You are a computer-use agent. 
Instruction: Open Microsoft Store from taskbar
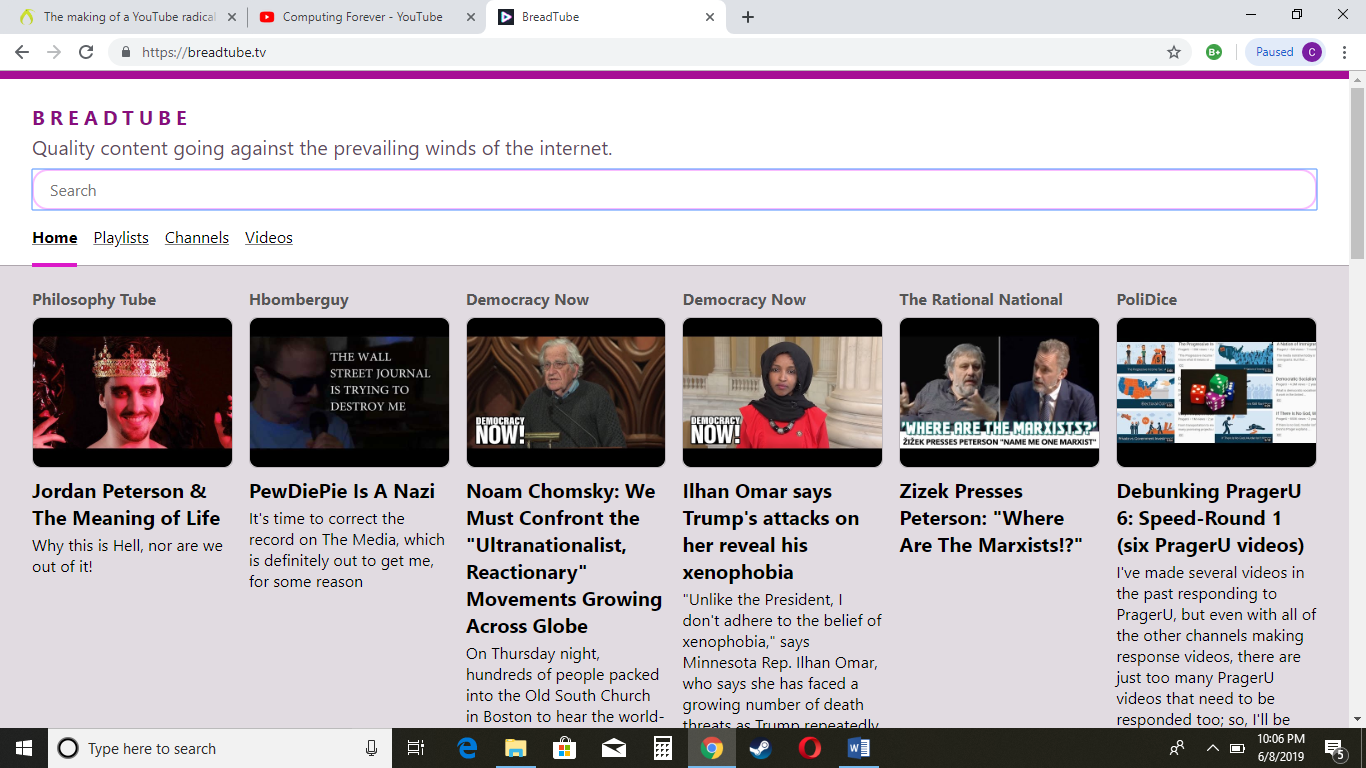[x=564, y=748]
